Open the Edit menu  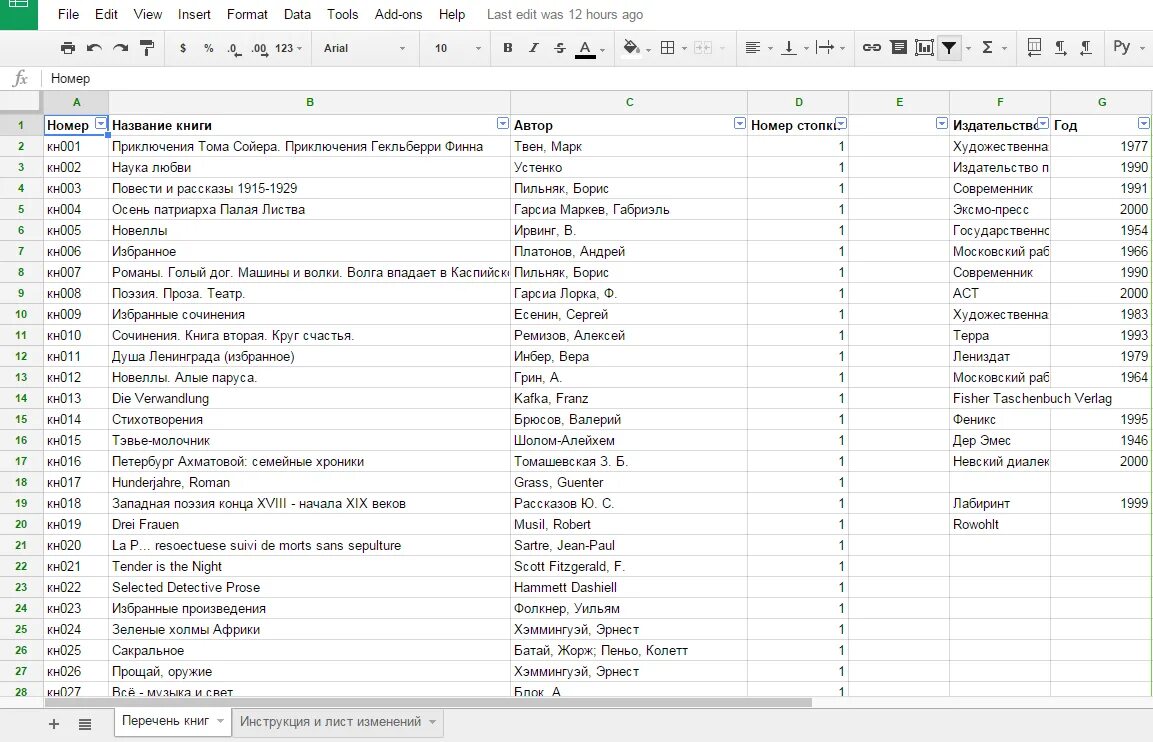(106, 14)
